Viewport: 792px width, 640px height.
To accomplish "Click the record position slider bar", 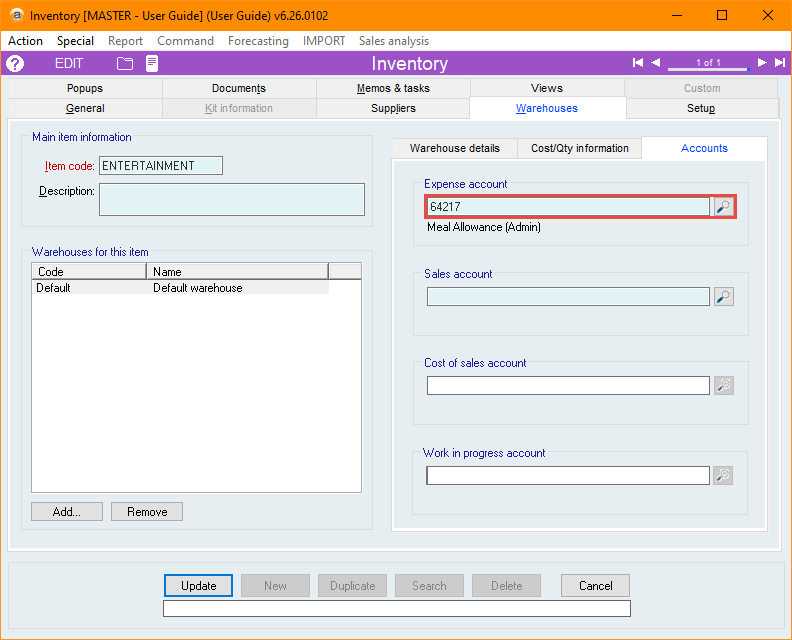I will click(708, 68).
